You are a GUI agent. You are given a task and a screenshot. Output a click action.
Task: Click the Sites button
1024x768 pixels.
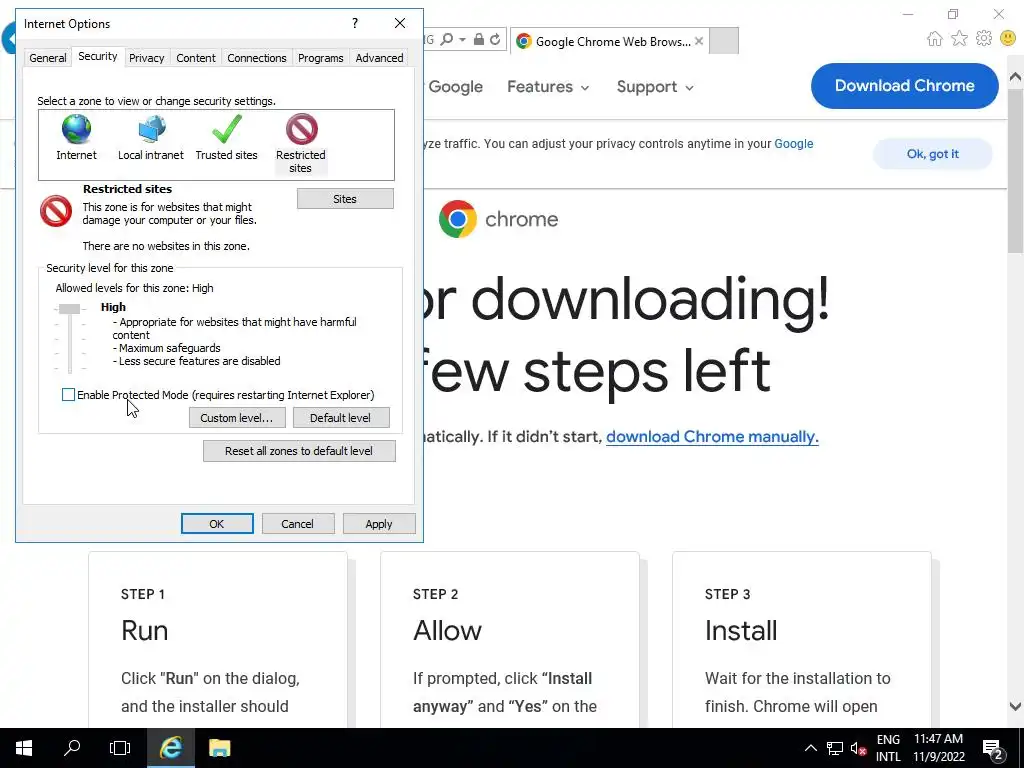click(345, 199)
